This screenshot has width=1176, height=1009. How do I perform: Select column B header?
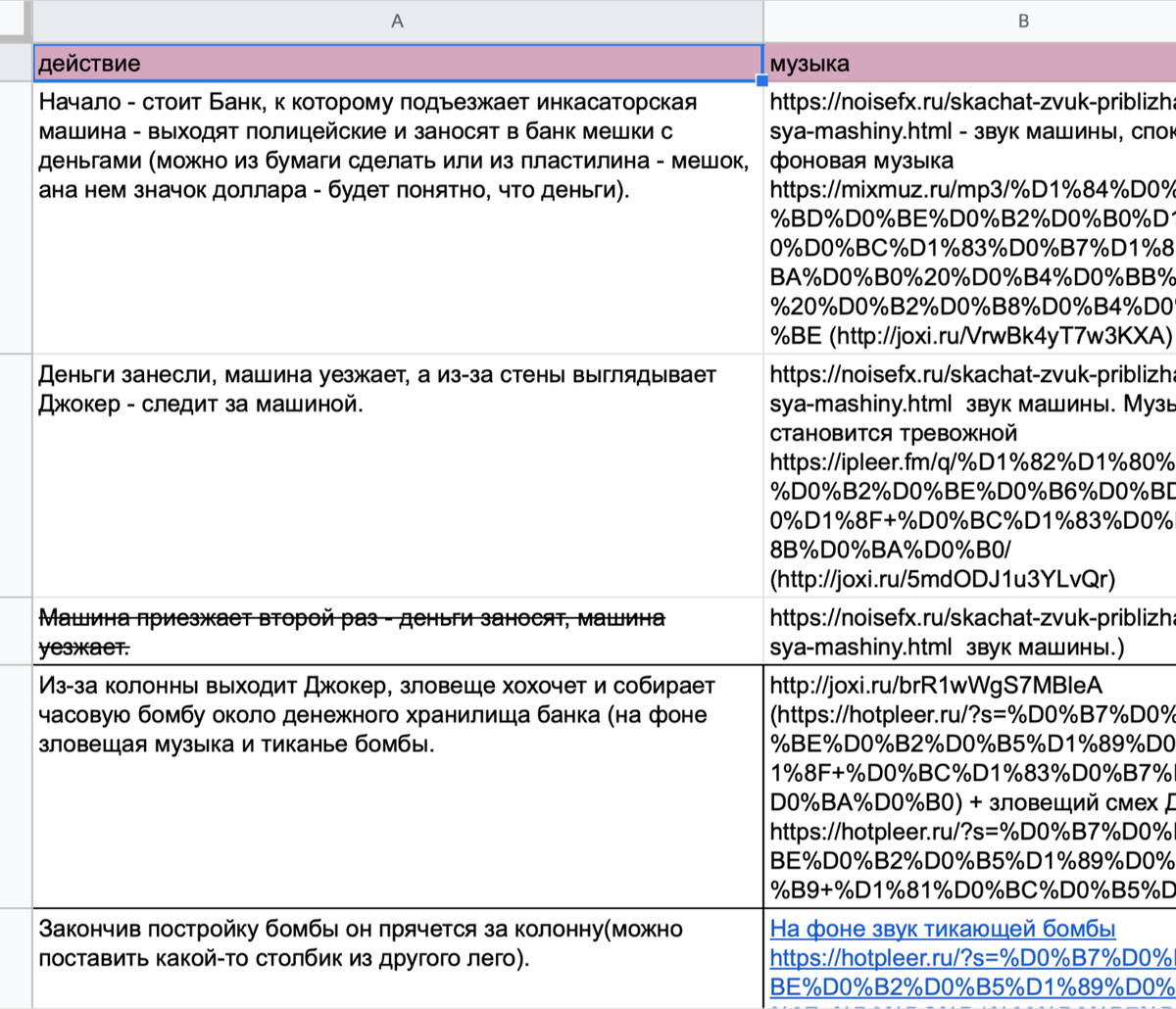(970, 21)
